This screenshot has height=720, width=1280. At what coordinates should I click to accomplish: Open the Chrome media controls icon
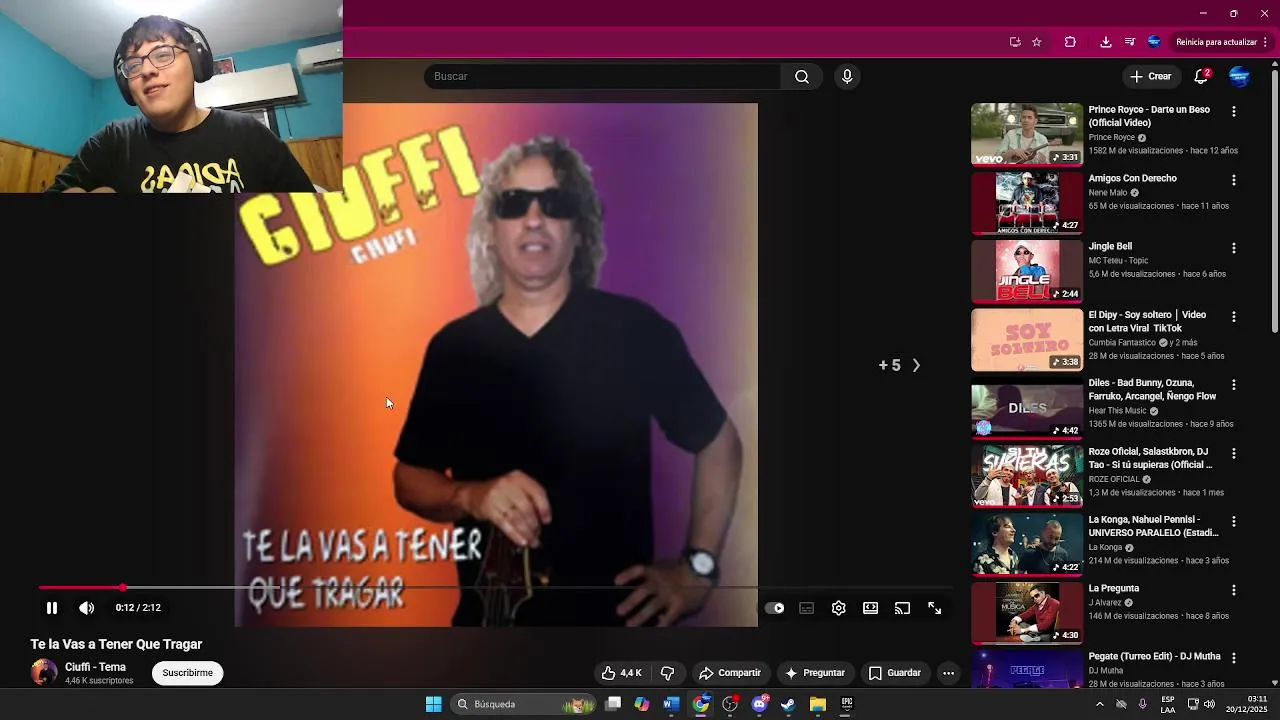[x=1130, y=42]
